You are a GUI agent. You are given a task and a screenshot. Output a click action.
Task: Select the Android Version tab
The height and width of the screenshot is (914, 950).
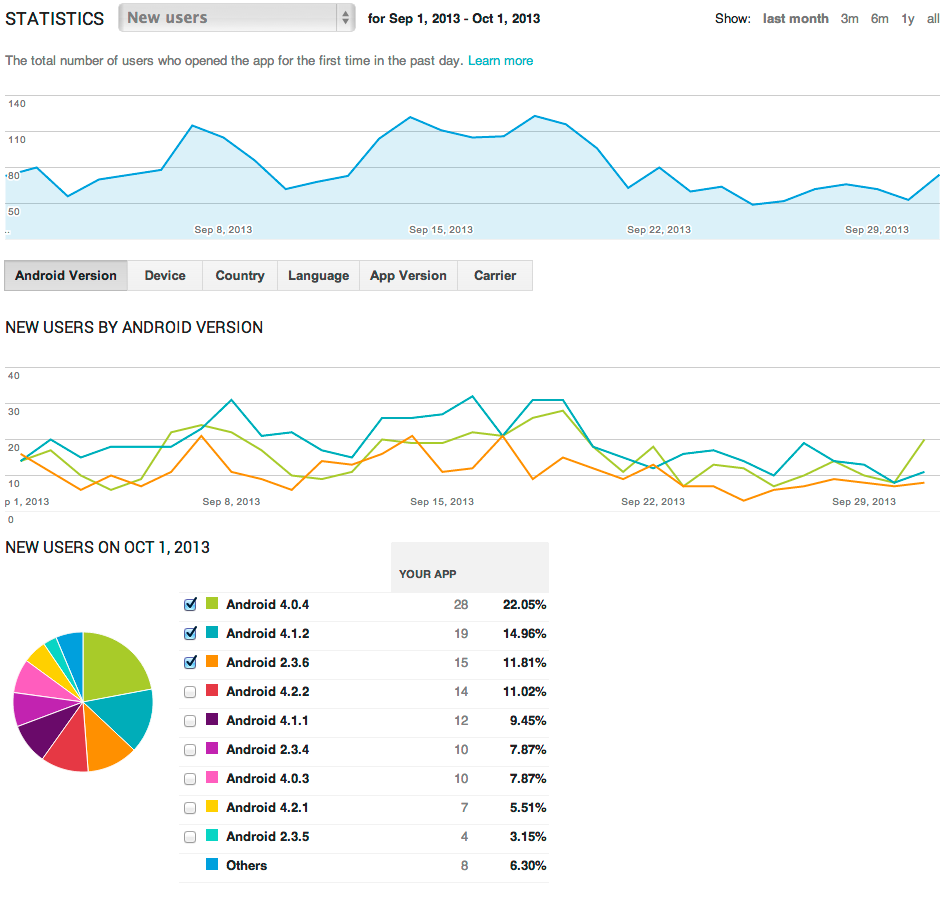click(x=66, y=276)
